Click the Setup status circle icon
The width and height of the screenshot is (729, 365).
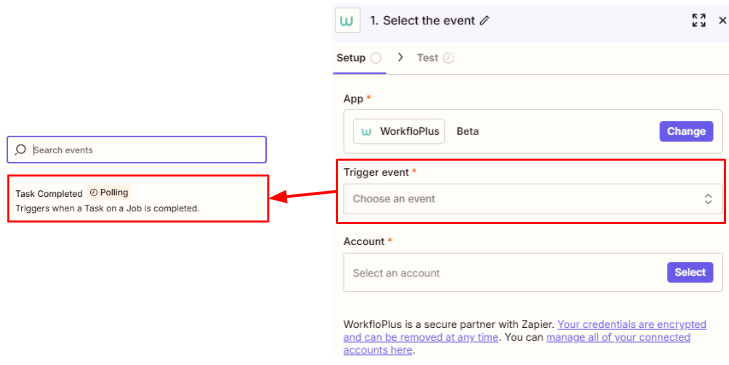tap(376, 58)
